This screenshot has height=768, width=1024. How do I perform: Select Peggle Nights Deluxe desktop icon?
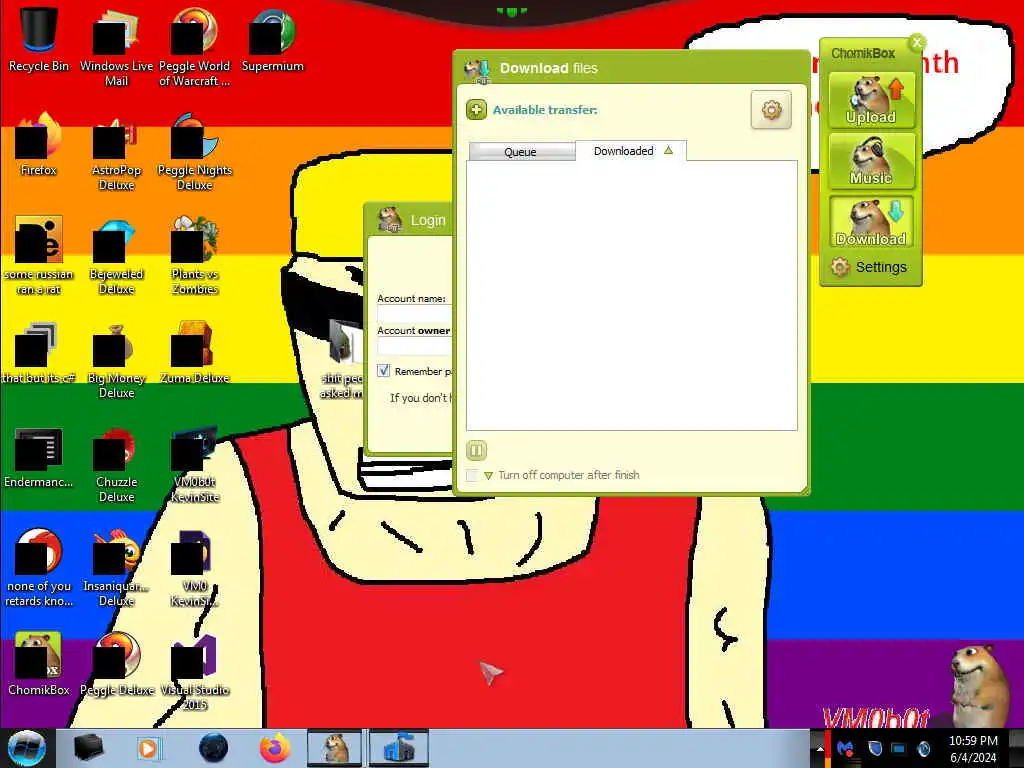195,152
